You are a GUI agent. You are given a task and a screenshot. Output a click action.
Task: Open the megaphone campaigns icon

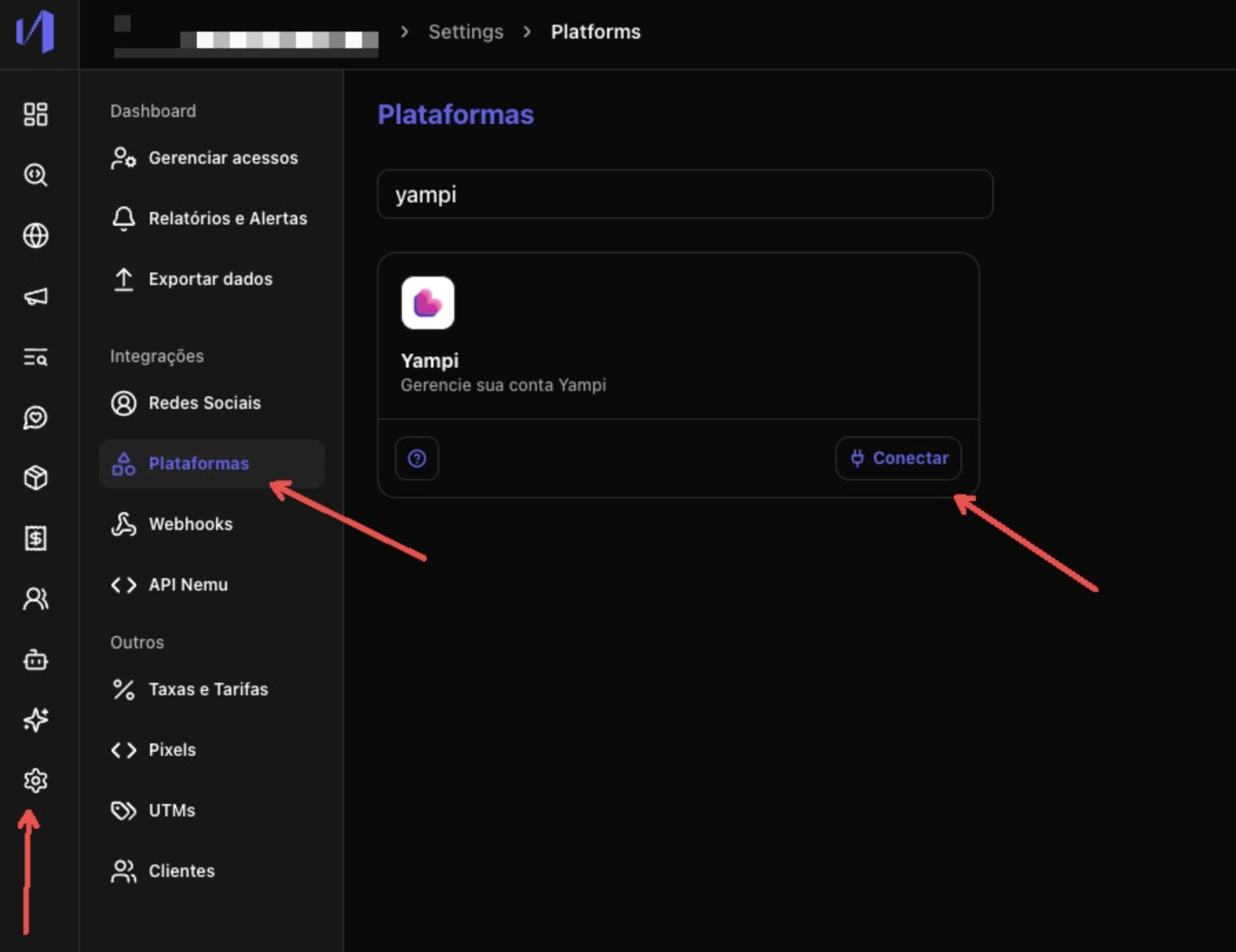click(36, 296)
